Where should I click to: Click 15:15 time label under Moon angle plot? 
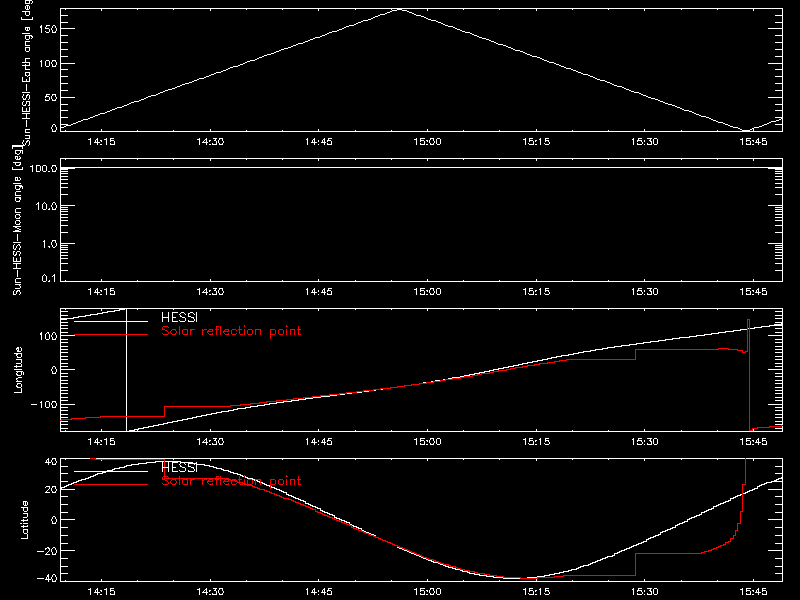tap(536, 292)
